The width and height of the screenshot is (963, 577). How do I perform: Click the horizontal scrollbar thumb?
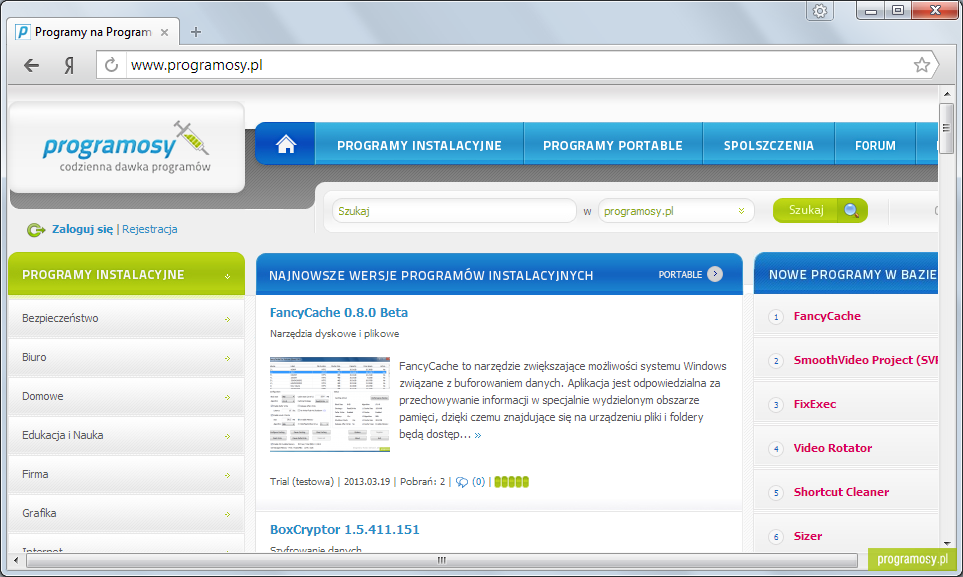[x=442, y=560]
